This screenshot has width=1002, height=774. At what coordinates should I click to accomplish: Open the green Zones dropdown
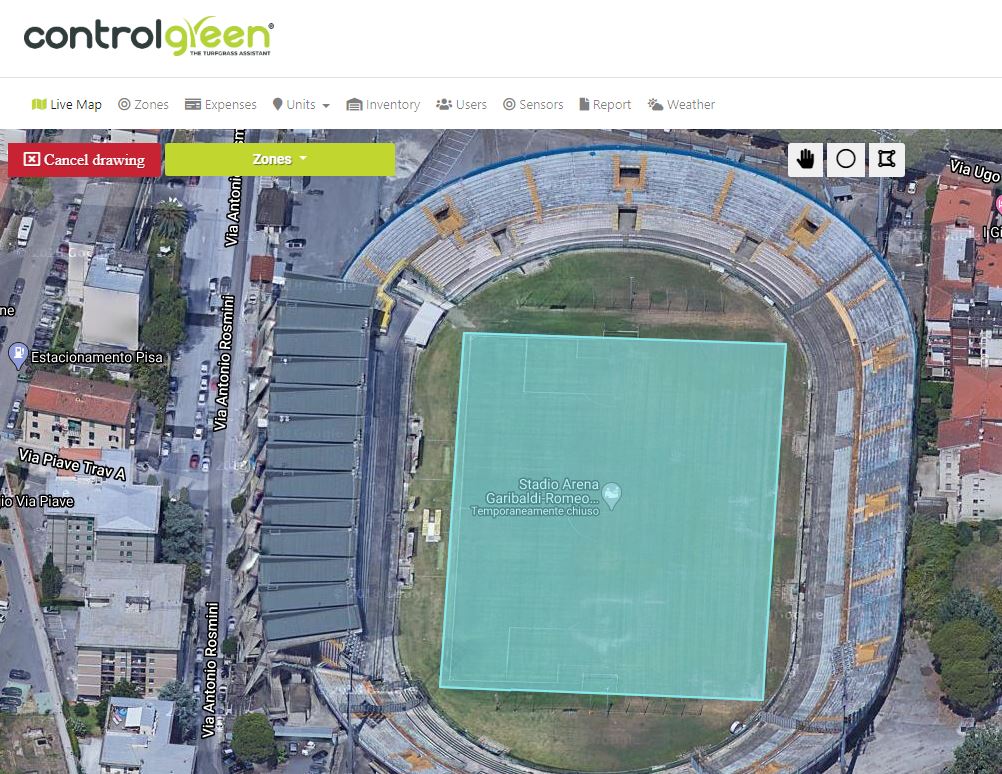(x=280, y=159)
